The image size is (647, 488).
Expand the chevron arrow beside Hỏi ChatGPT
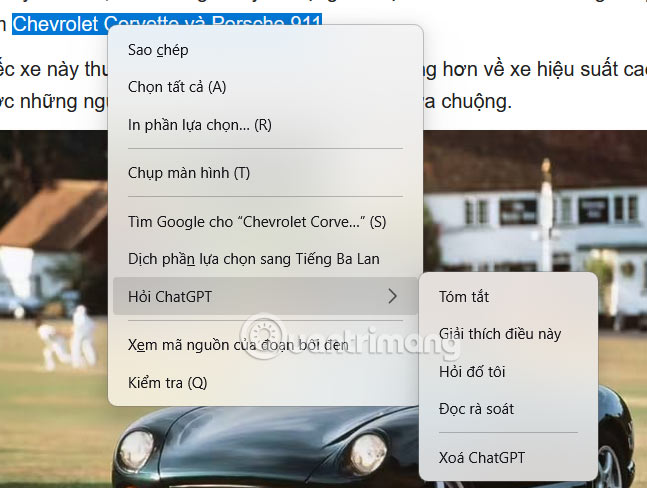pyautogui.click(x=392, y=296)
